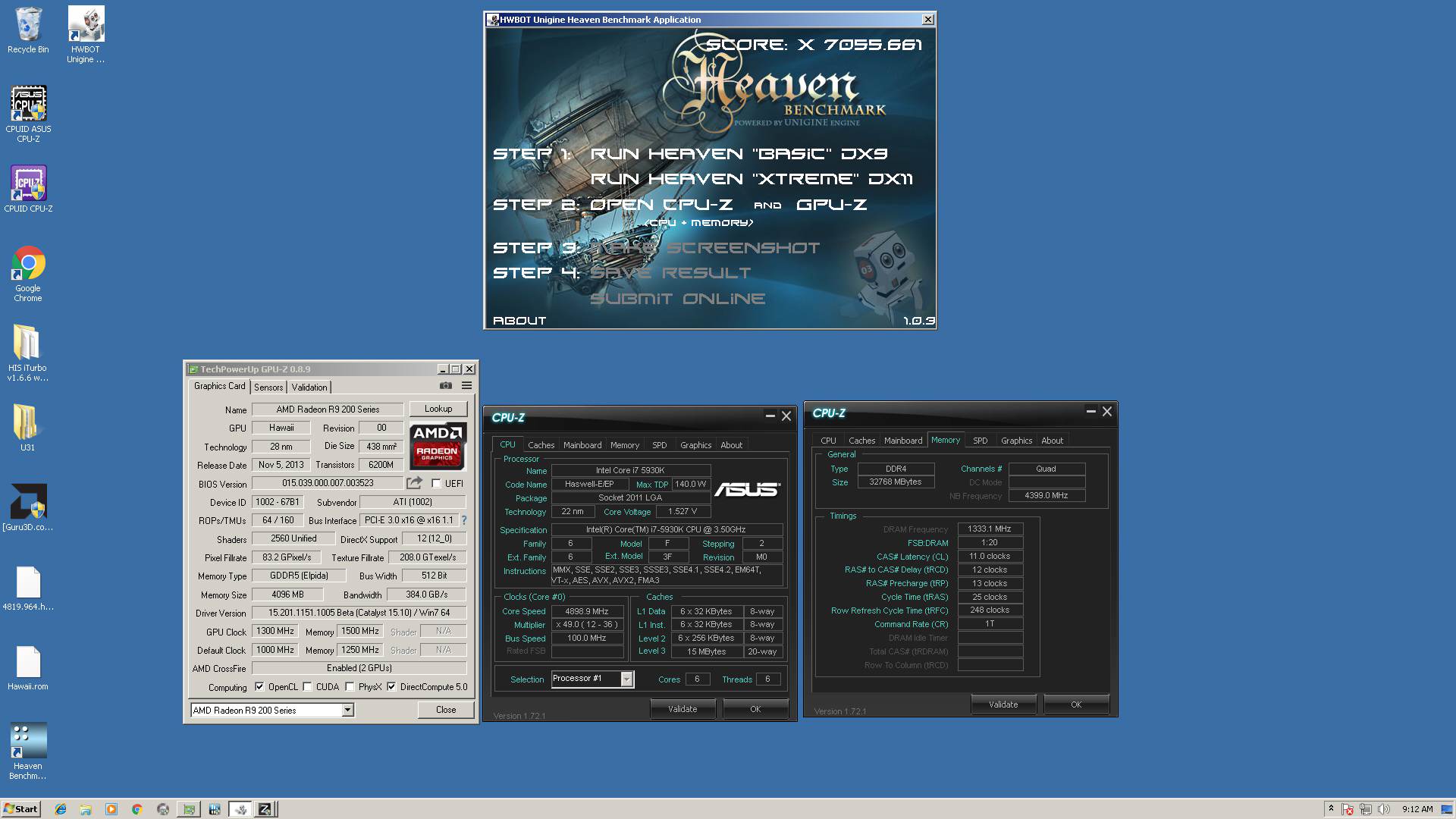This screenshot has width=1456, height=819.
Task: Open Windows Explorer in the taskbar
Action: [86, 809]
